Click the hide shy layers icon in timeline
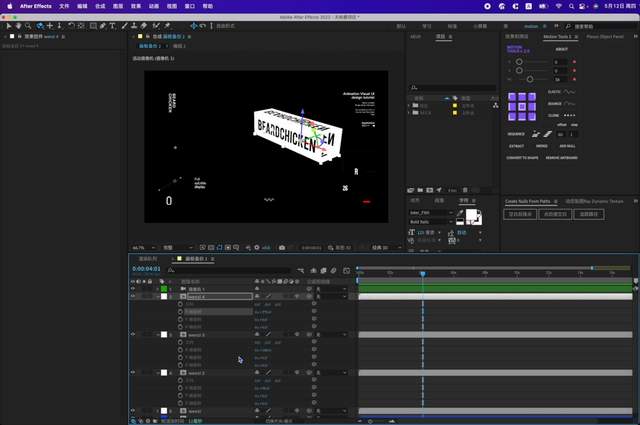 [313, 270]
